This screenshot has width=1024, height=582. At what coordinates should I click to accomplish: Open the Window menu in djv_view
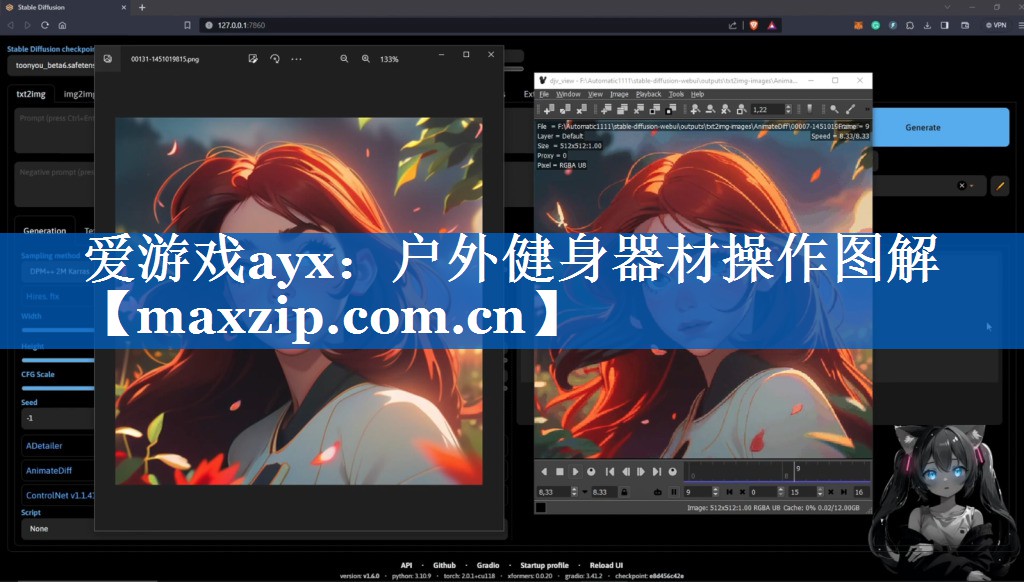[568, 94]
